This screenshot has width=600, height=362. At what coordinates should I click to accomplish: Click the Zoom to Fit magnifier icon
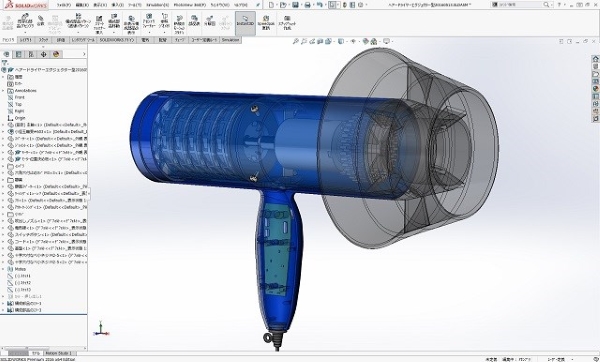[295, 41]
